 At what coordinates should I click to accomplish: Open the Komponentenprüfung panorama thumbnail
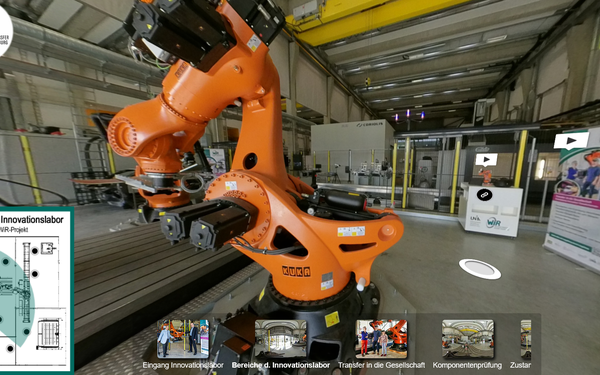(x=468, y=339)
